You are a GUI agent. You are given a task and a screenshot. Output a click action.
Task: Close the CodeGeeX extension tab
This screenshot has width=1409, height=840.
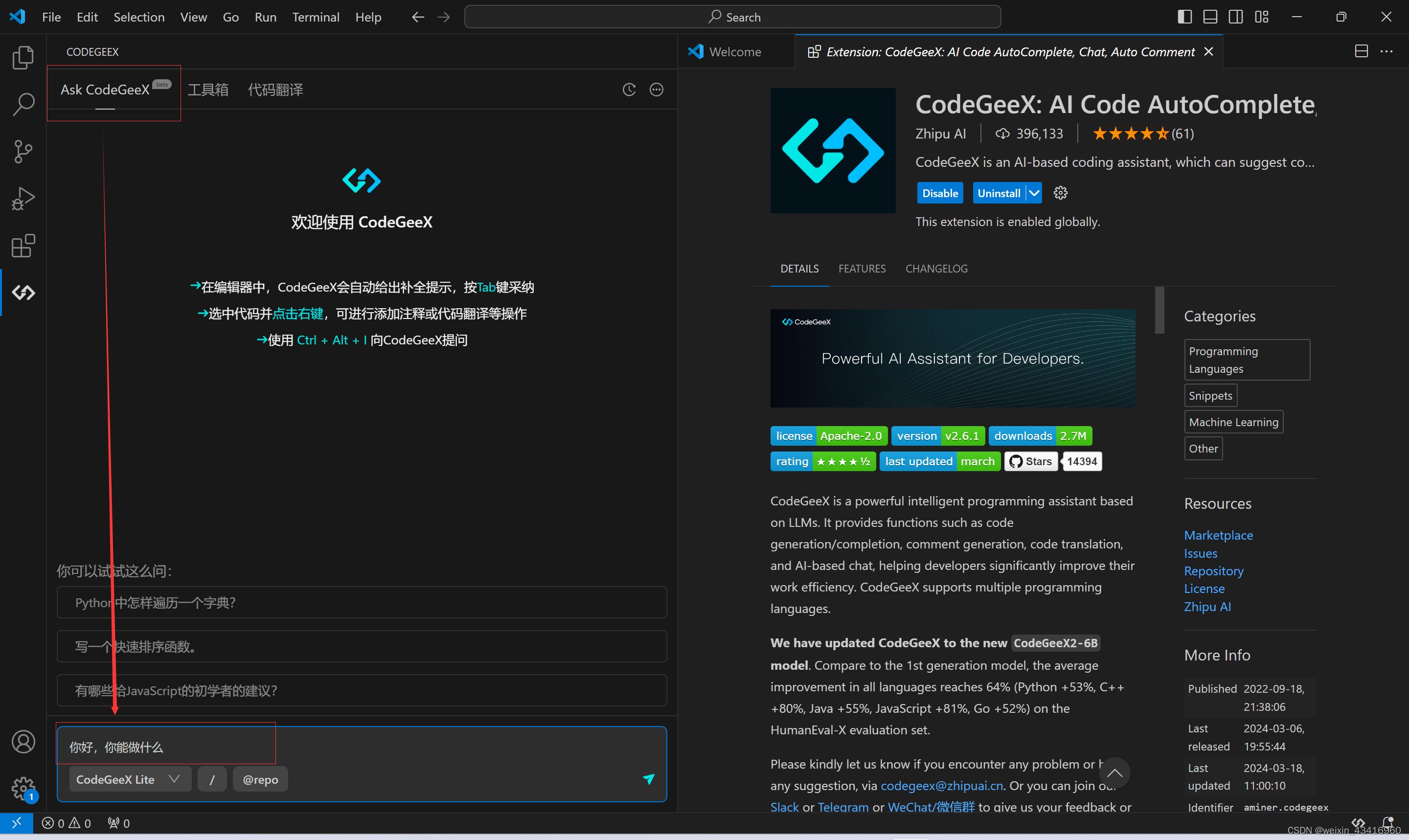pos(1208,51)
